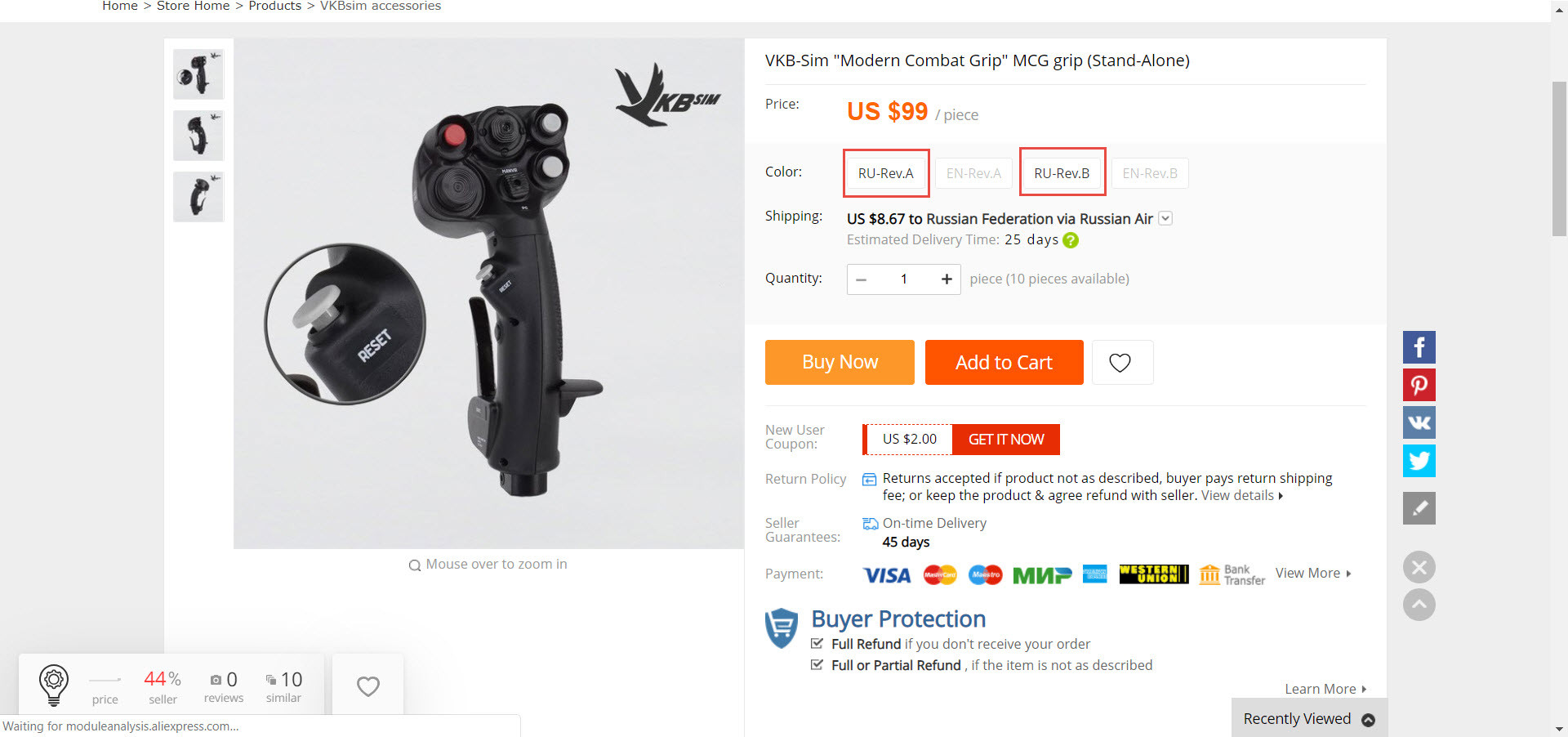The image size is (1568, 737).
Task: Share product on Twitter
Action: tap(1419, 461)
